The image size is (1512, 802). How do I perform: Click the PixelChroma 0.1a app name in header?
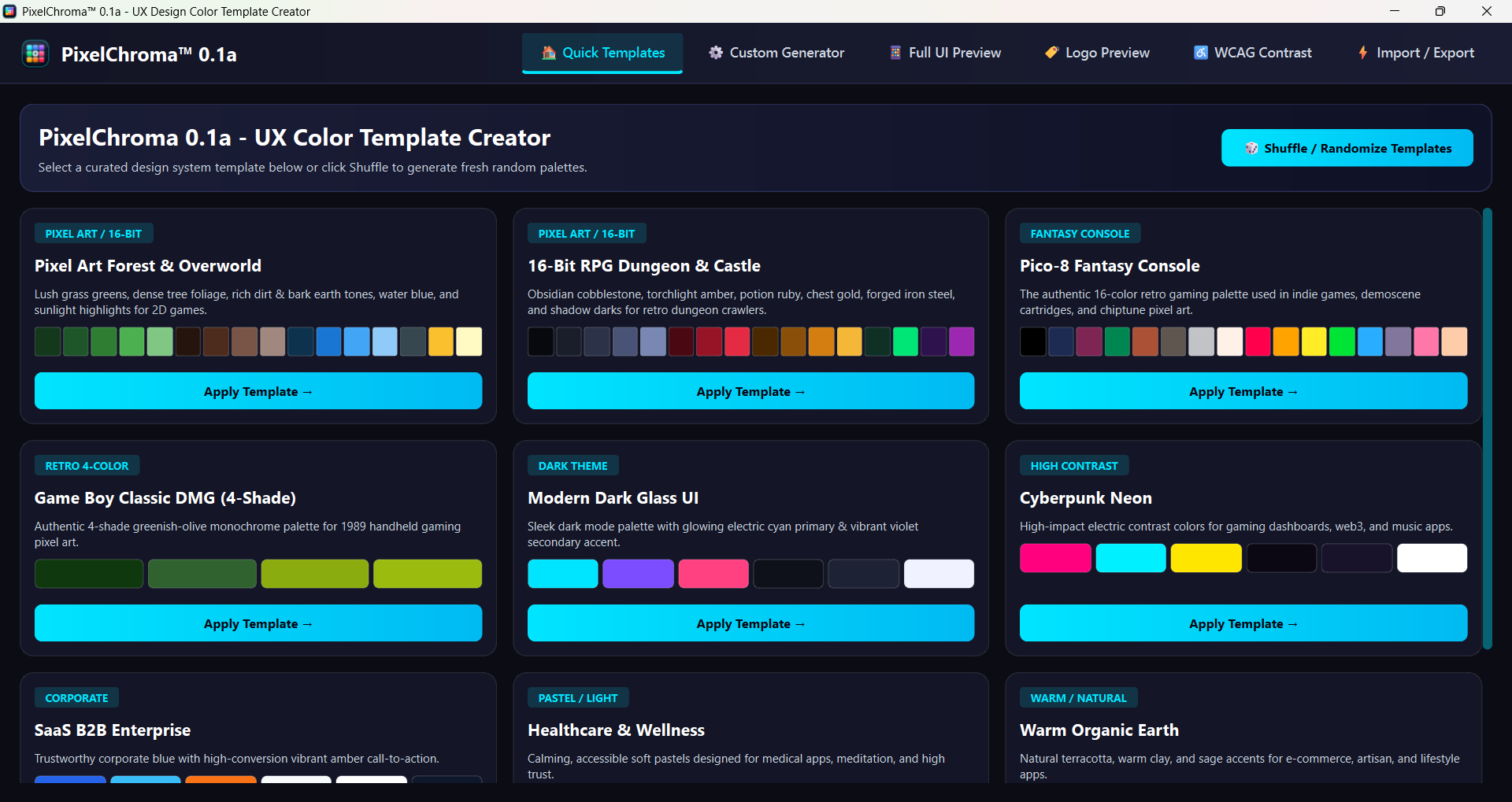coord(149,54)
